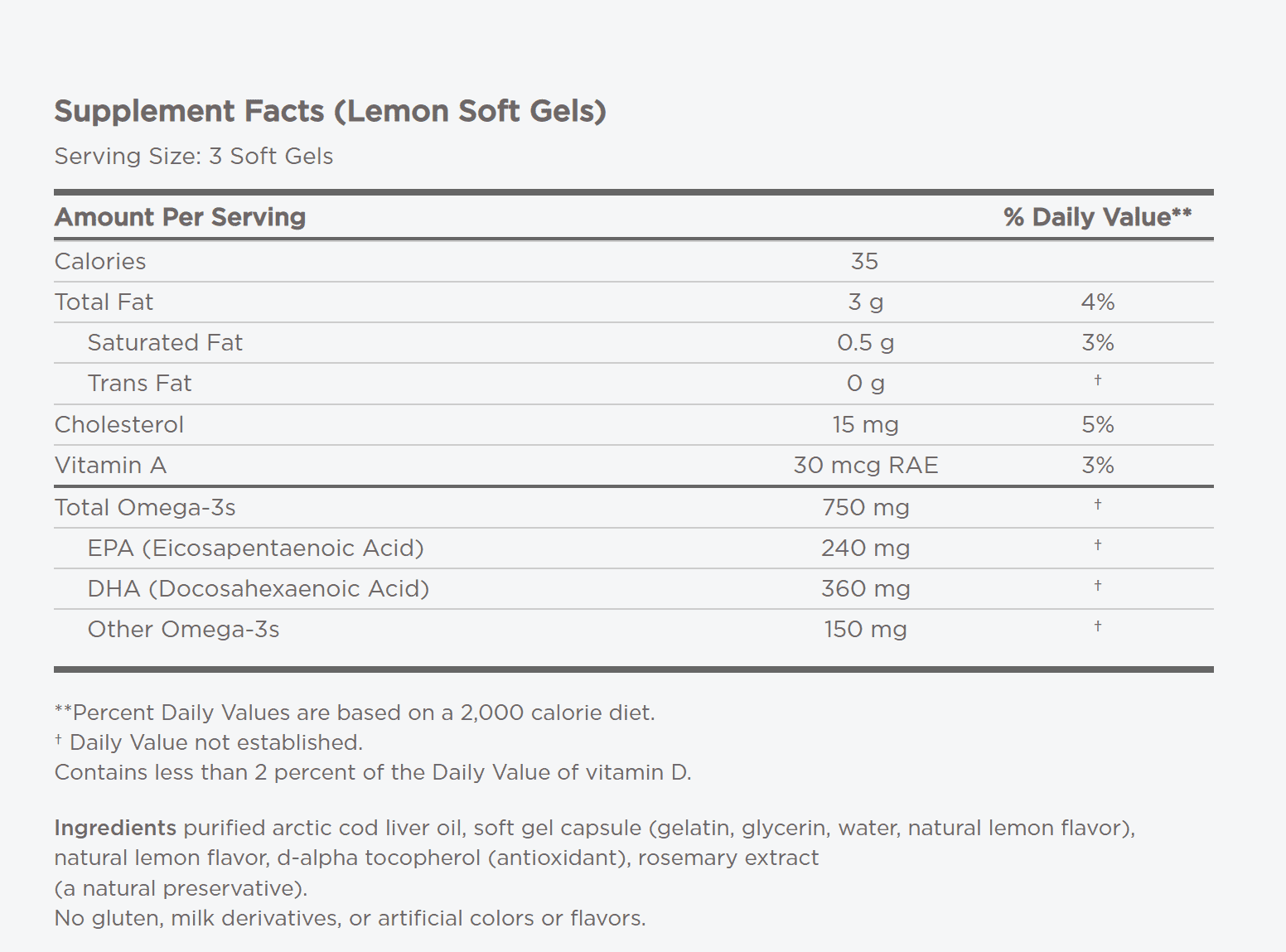Click the Supplement Facts (Lemon Soft Gels) heading
This screenshot has height=952, width=1286.
click(x=330, y=111)
